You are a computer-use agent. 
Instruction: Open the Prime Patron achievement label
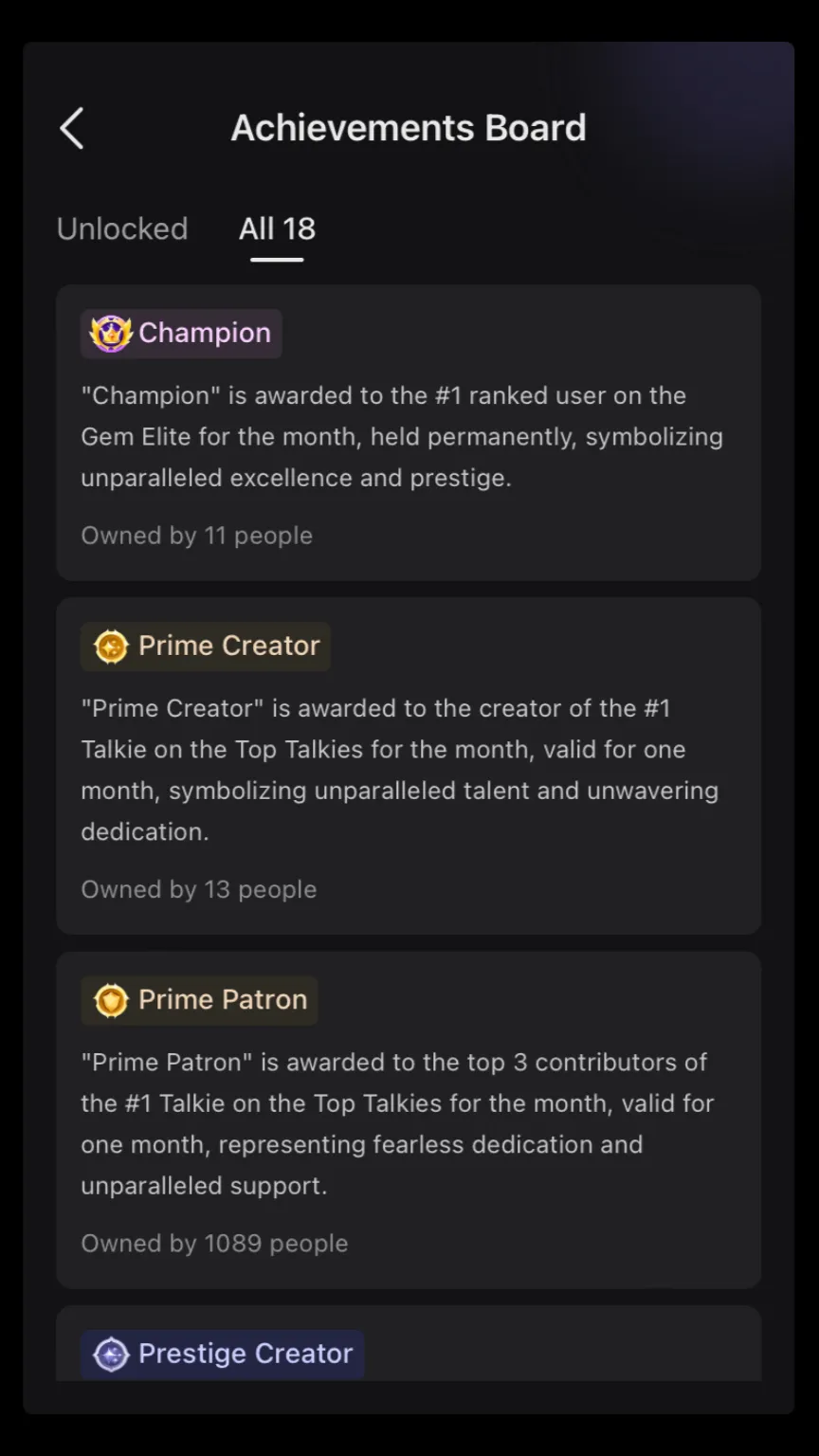point(199,1000)
